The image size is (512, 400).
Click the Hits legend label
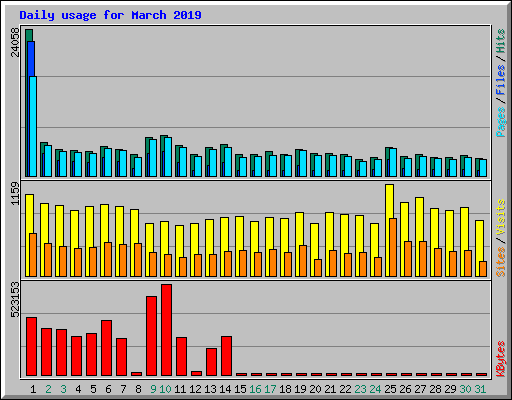coord(500,41)
